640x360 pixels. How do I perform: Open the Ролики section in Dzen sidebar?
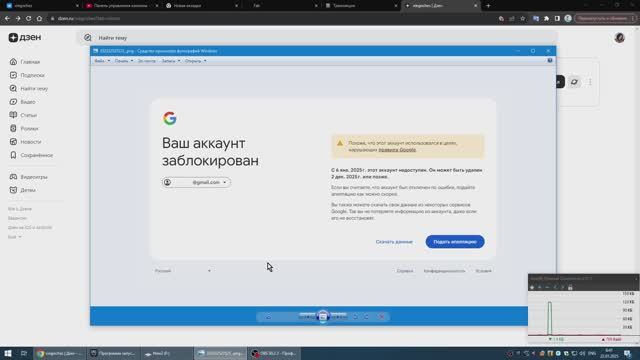pyautogui.click(x=24, y=129)
